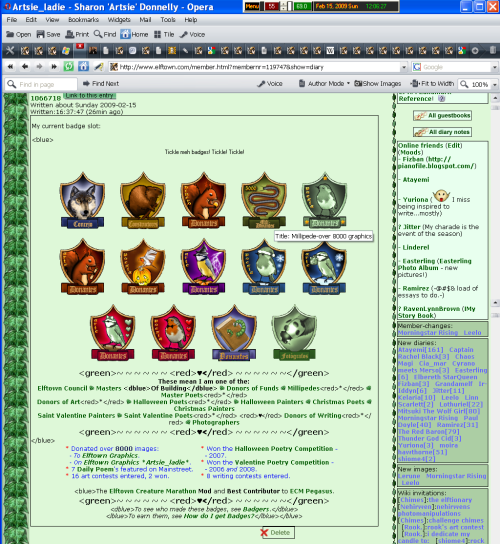Click the wolf Council badge
The image size is (500, 544).
coord(82,200)
